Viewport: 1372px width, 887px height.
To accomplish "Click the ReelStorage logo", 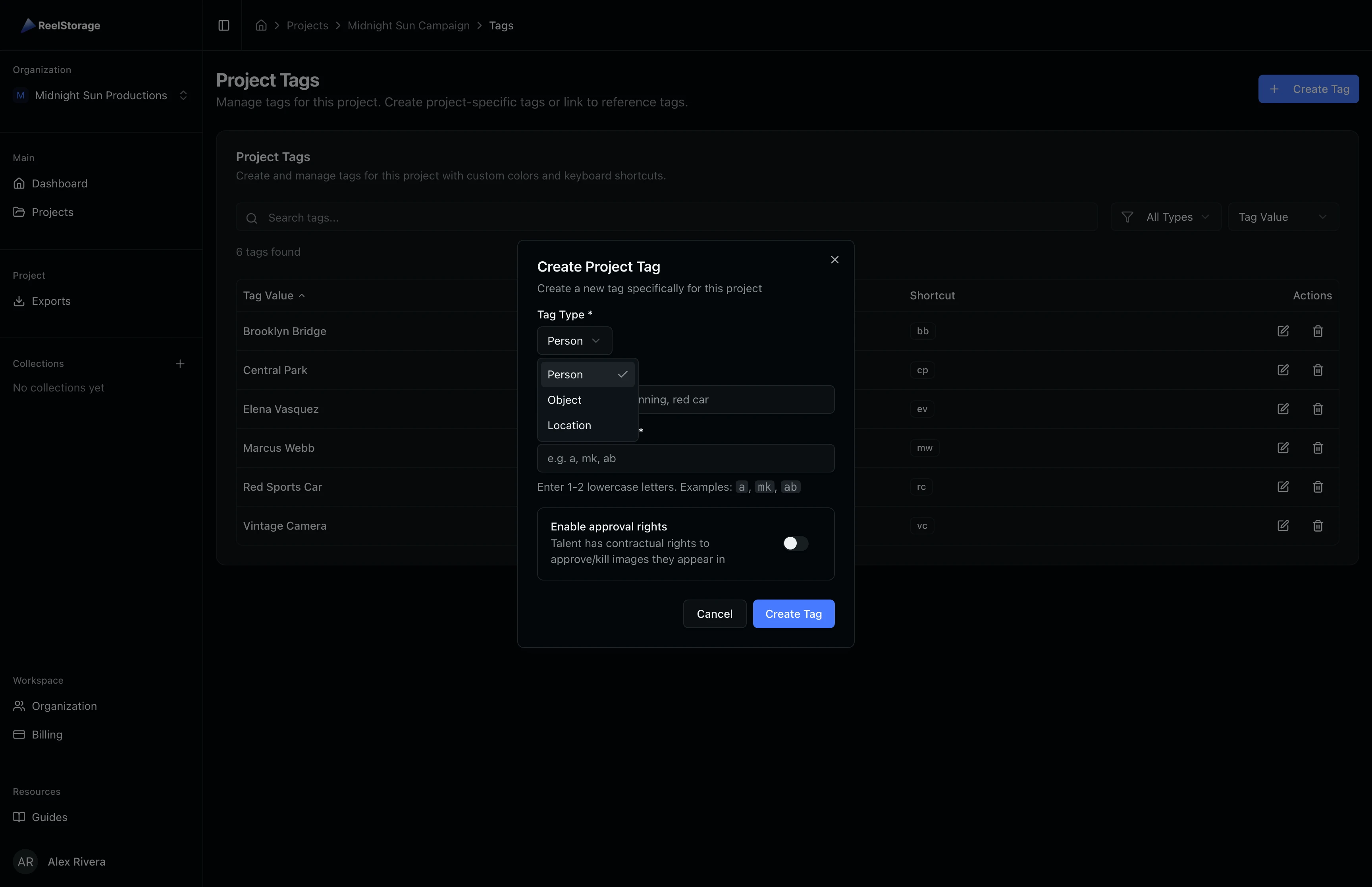I will [x=60, y=25].
